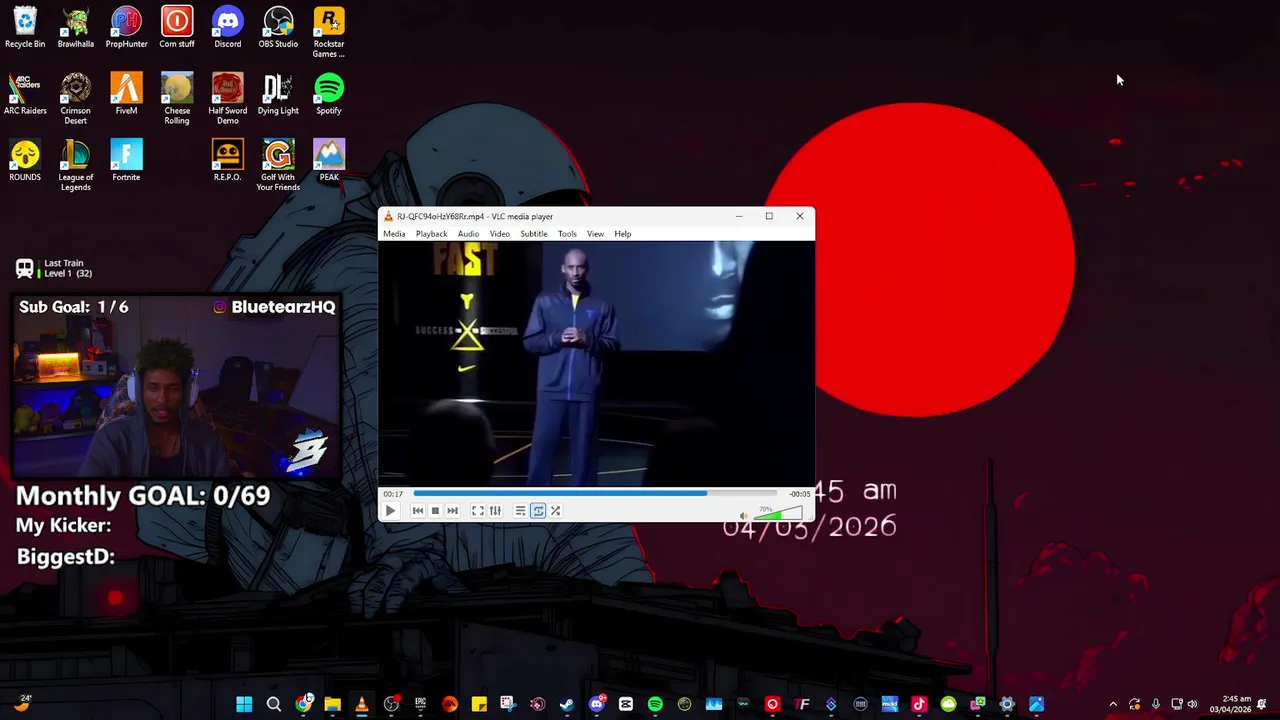Open Discord from the taskbar
Image resolution: width=1280 pixels, height=720 pixels.
[597, 705]
